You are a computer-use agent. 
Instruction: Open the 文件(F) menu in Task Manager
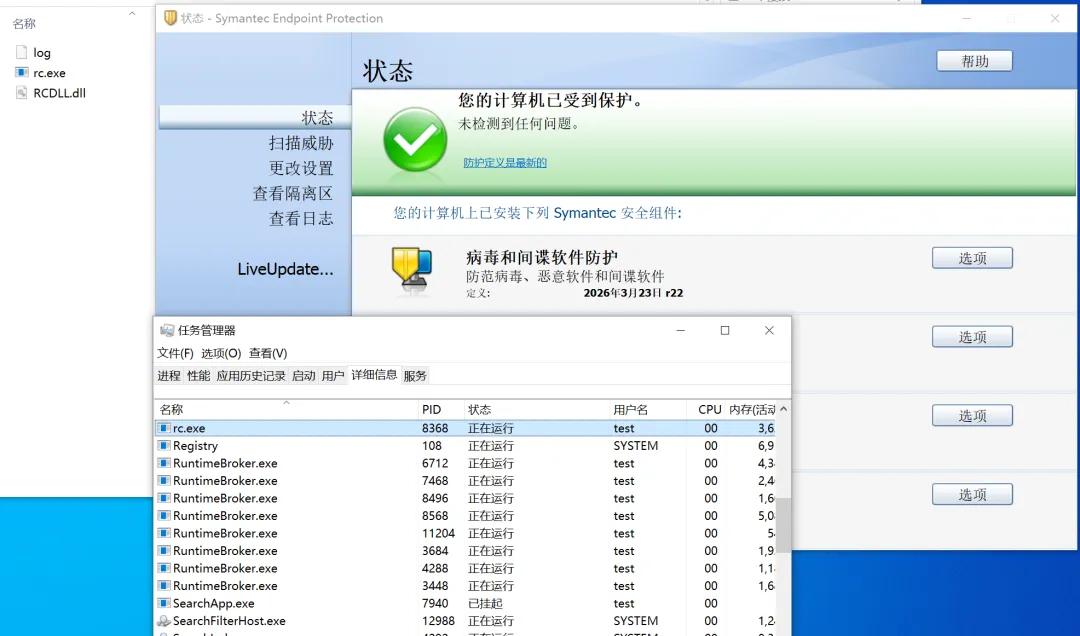click(175, 353)
